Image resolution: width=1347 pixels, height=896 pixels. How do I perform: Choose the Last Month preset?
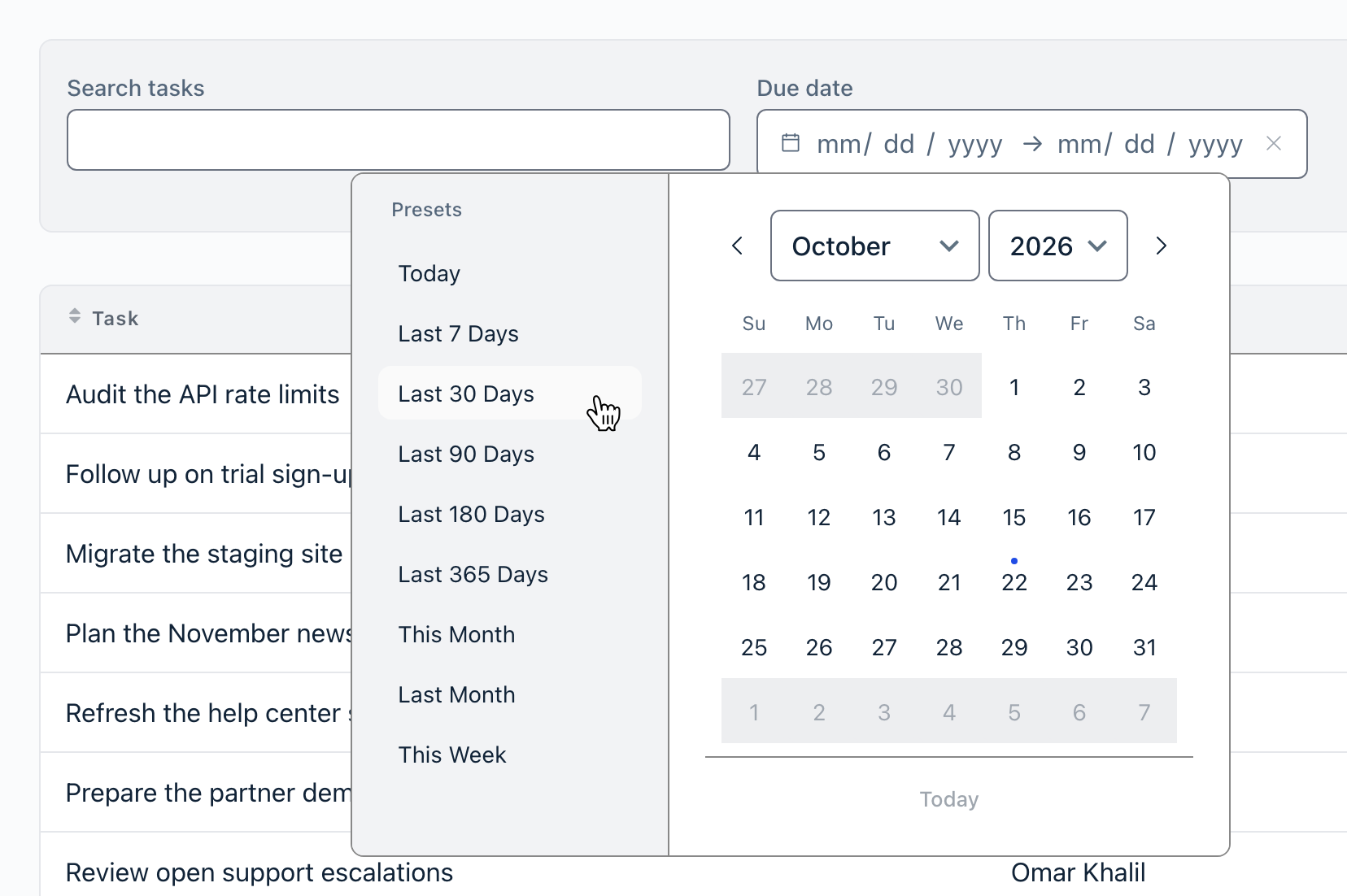pos(510,694)
